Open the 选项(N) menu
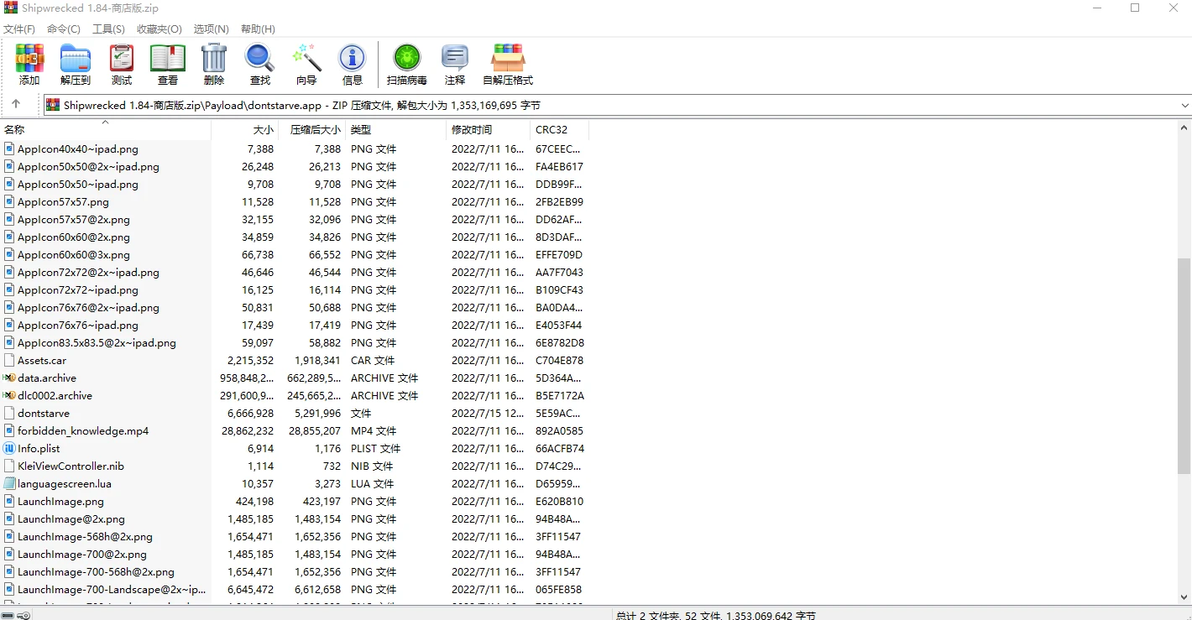Viewport: 1192px width, 620px height. (x=210, y=29)
